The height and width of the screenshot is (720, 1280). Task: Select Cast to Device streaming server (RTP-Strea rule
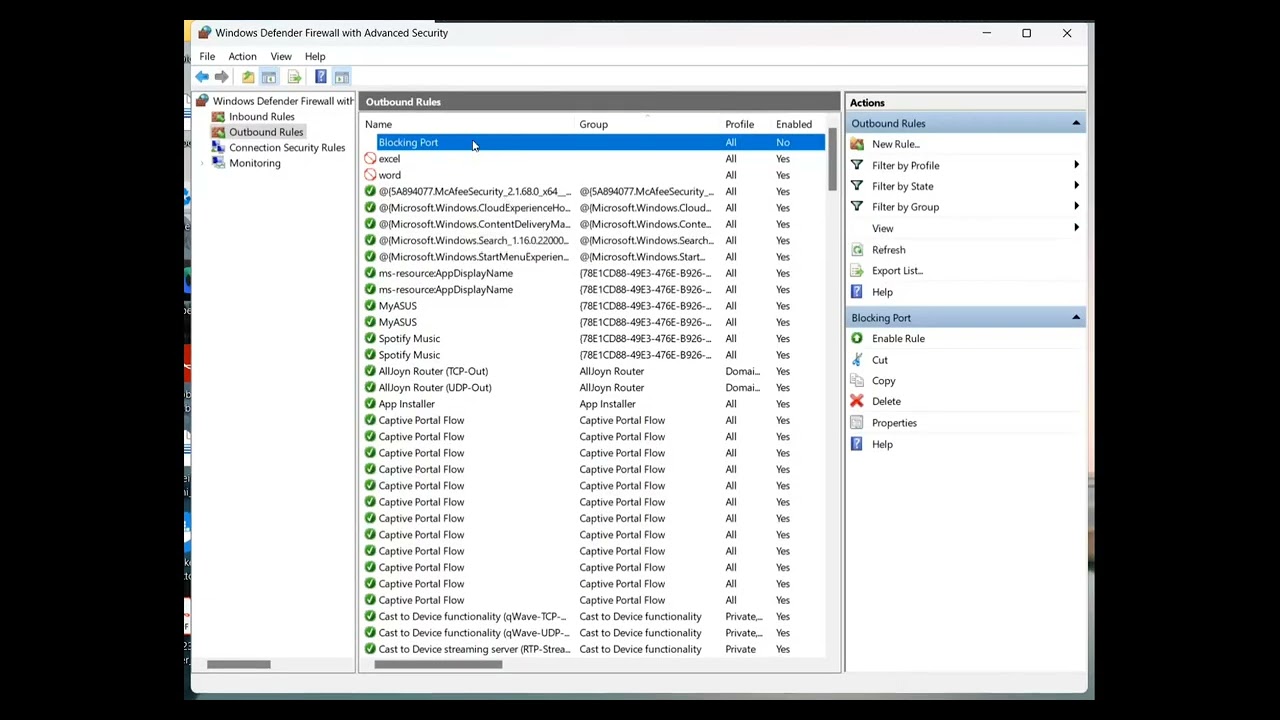click(x=593, y=649)
